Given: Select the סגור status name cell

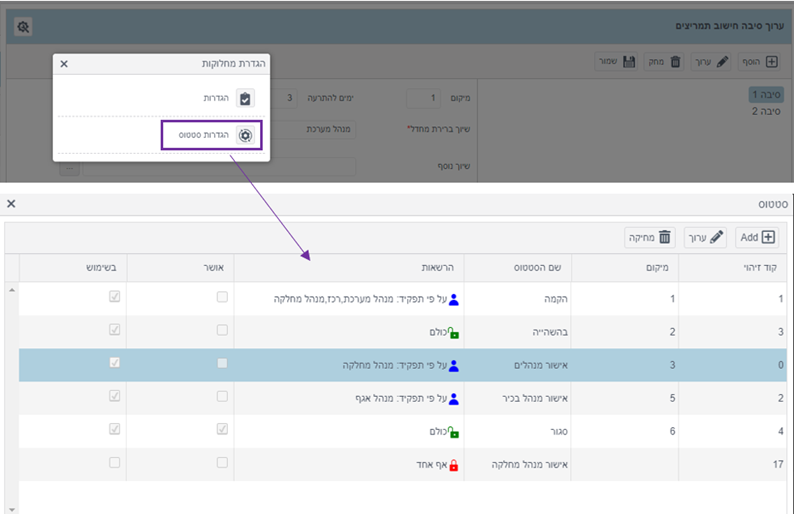Looking at the screenshot, I should [518, 431].
